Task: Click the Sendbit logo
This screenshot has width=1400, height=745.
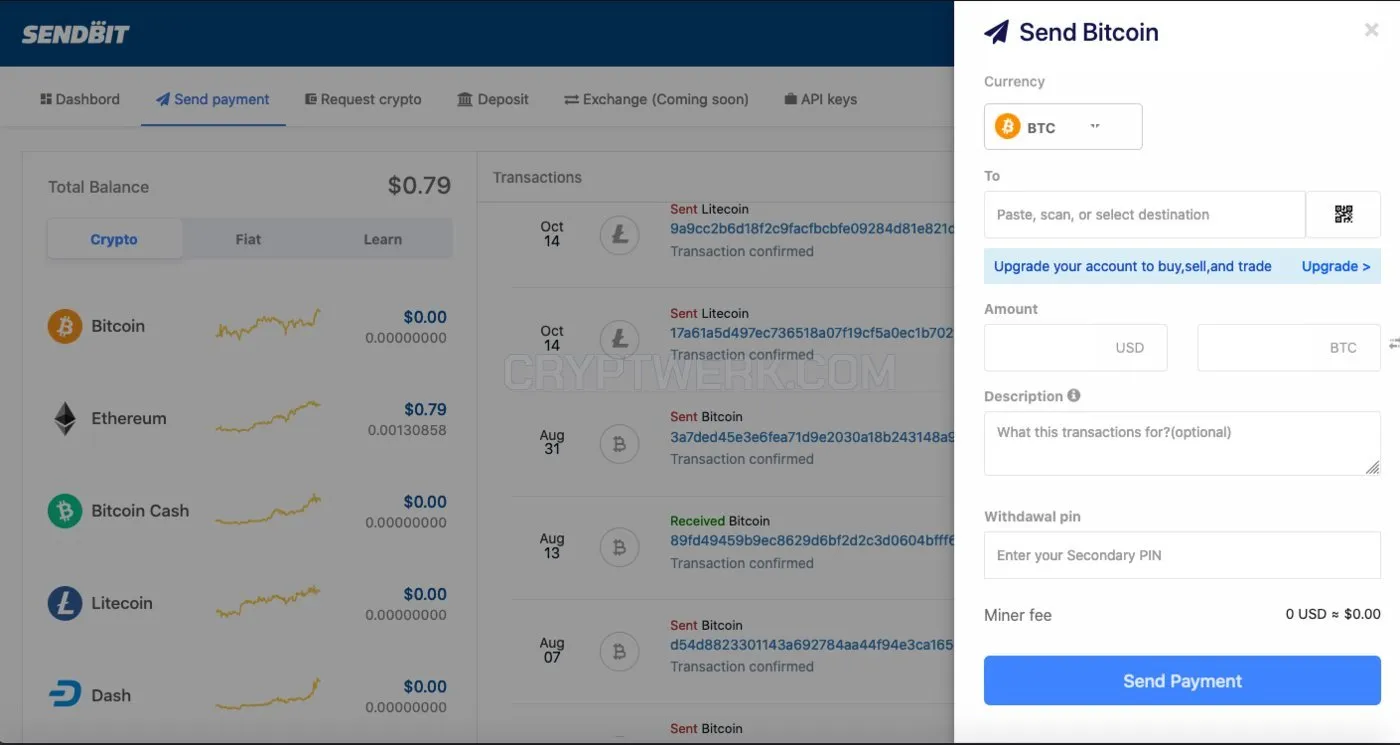Action: pyautogui.click(x=76, y=33)
